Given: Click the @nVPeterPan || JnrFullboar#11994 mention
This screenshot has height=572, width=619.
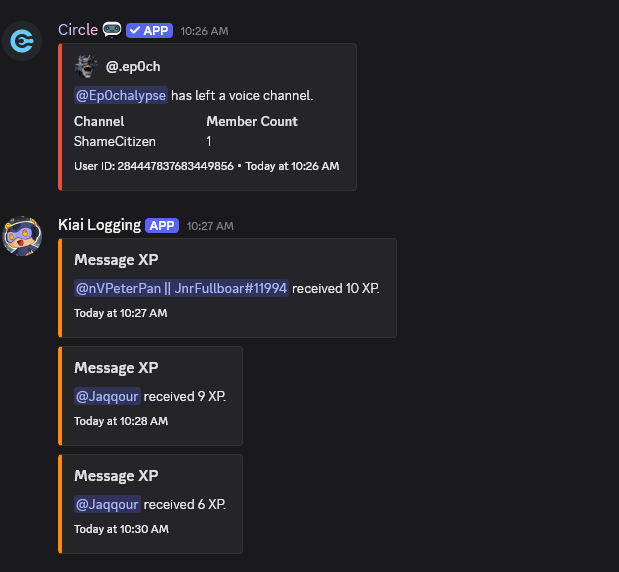Looking at the screenshot, I should [x=181, y=288].
